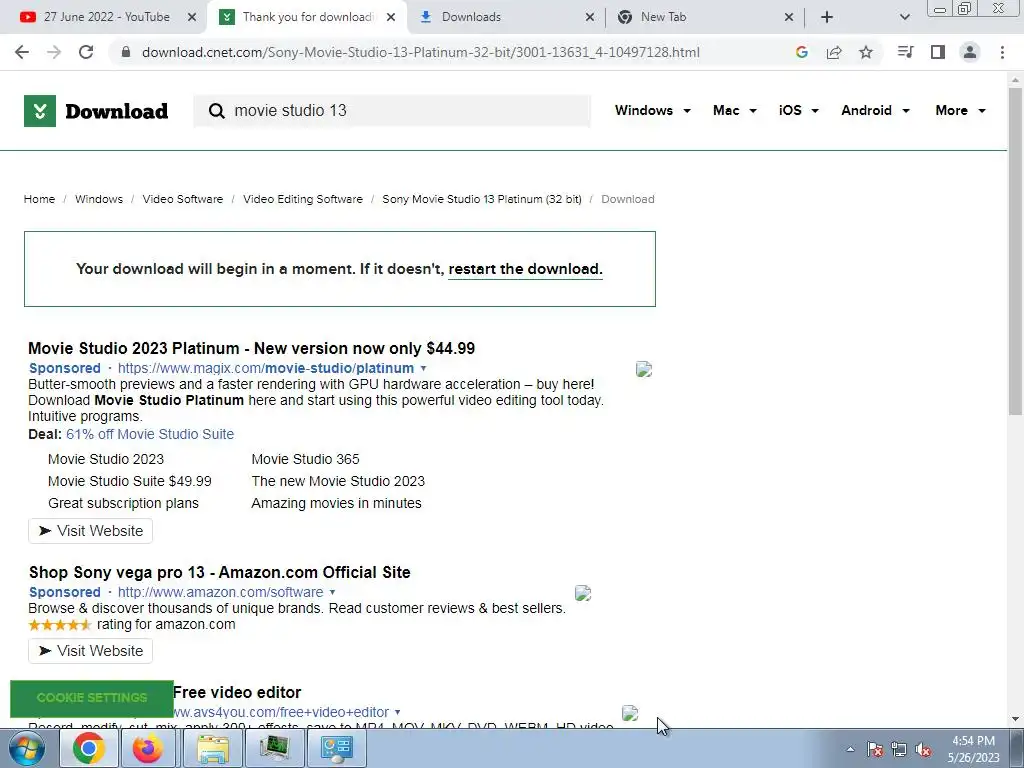The width and height of the screenshot is (1024, 768).
Task: Click the green CNET Download logo
Action: tap(96, 111)
